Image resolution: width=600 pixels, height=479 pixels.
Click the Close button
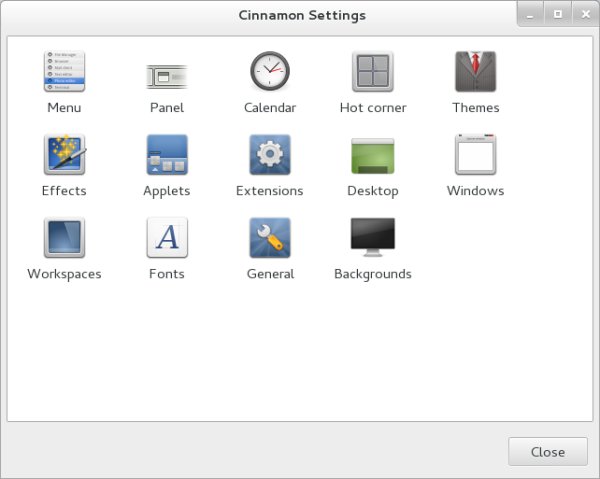tap(548, 452)
